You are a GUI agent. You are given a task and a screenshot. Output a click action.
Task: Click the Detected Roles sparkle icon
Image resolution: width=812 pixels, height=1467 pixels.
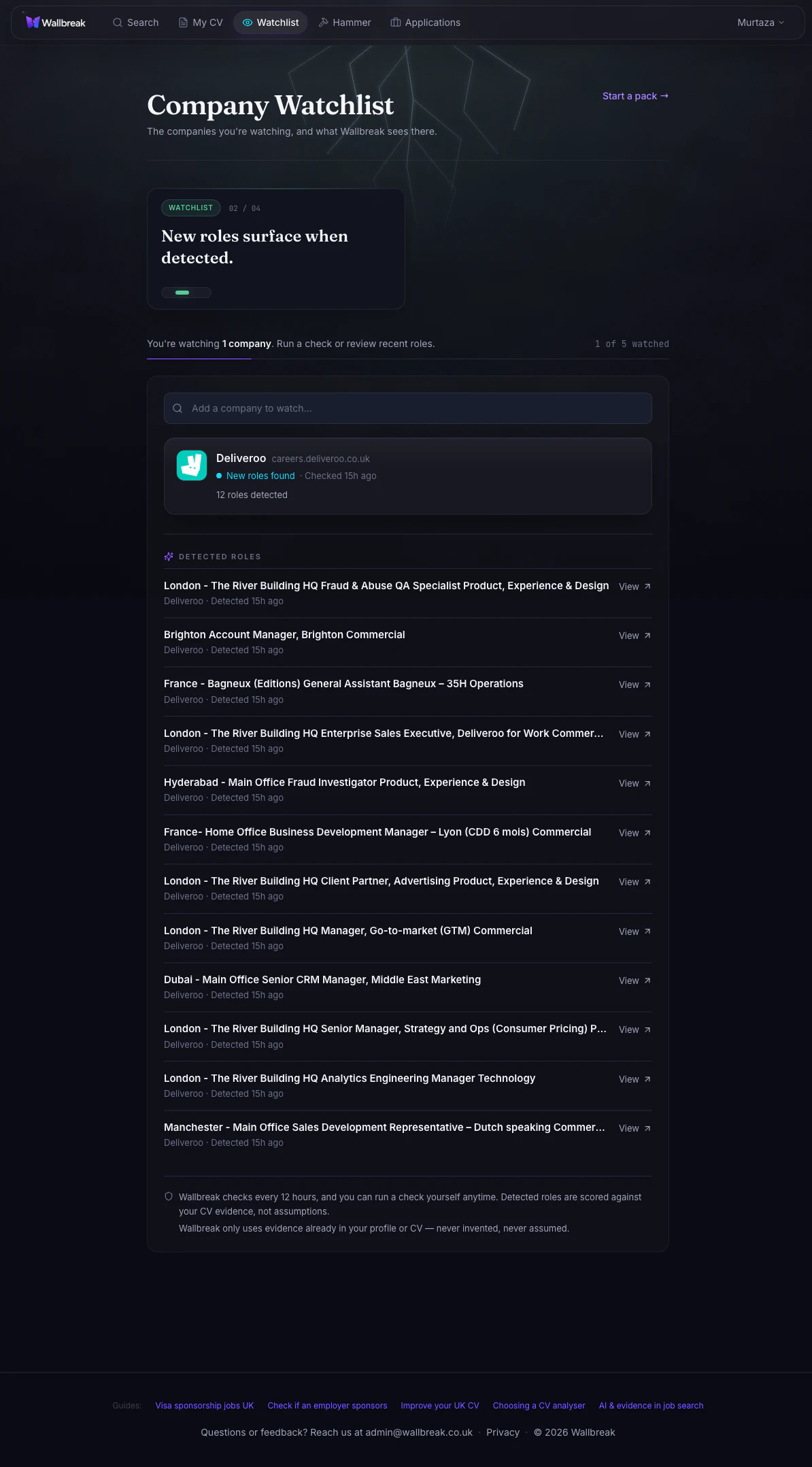click(169, 557)
